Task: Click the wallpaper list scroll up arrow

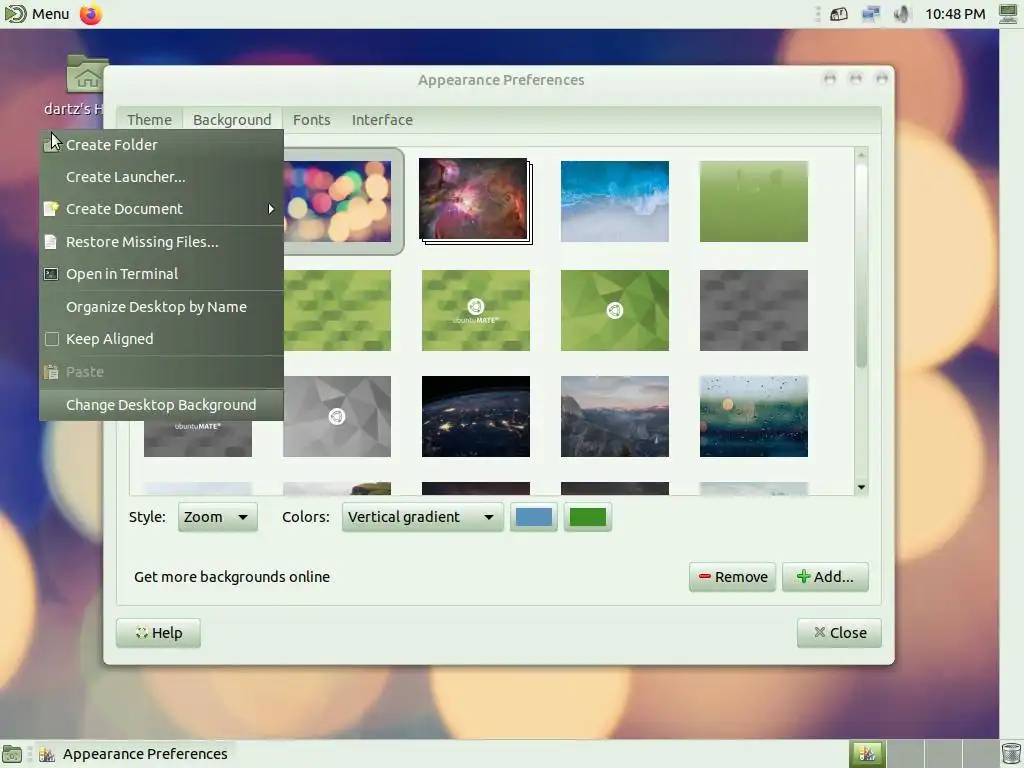Action: [861, 155]
